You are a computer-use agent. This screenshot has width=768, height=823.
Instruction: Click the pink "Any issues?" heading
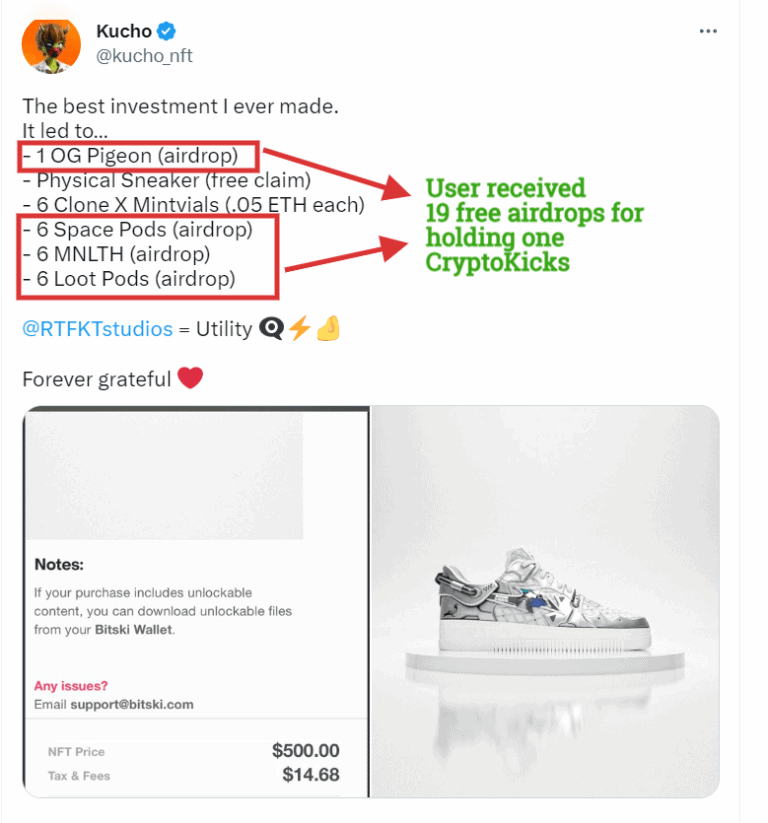tap(71, 686)
